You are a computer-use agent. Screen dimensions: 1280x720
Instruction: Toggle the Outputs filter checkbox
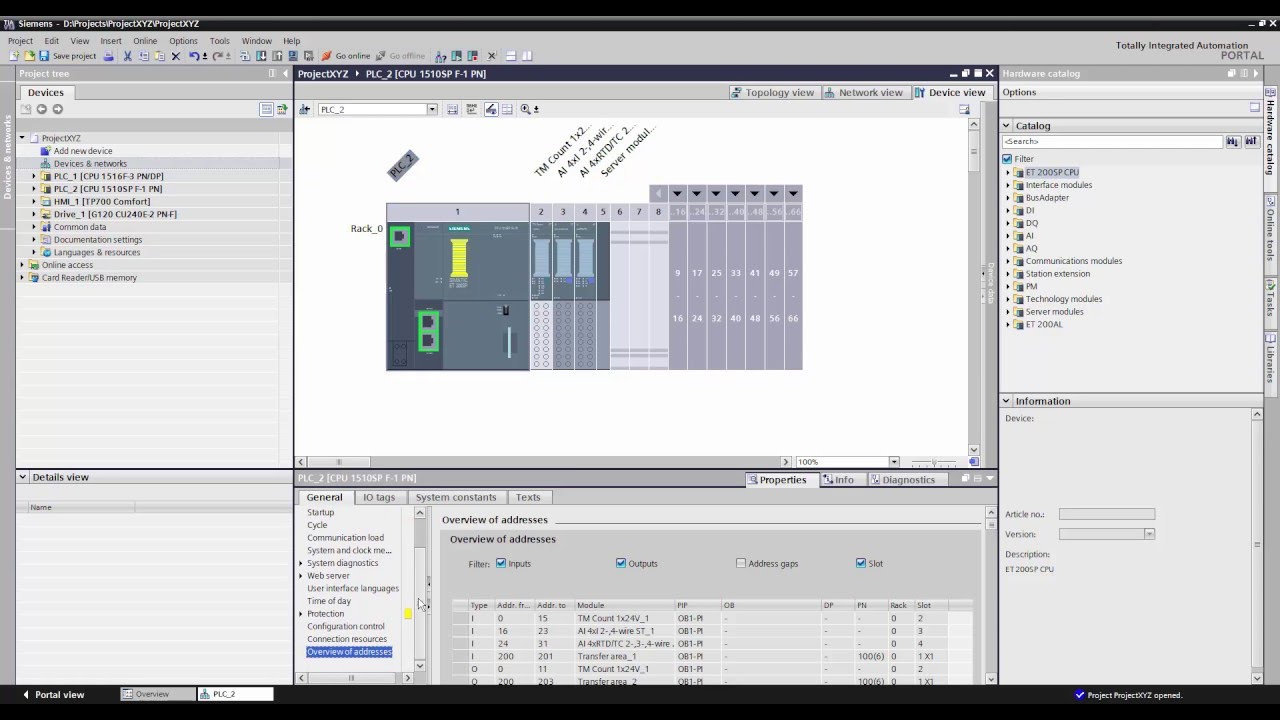tap(621, 563)
